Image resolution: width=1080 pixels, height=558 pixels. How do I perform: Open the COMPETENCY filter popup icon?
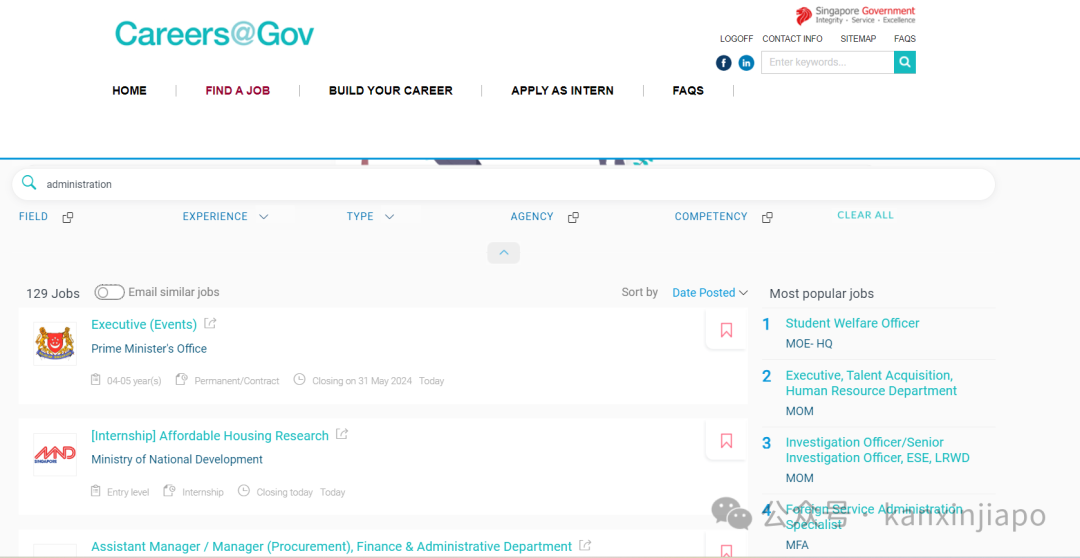pyautogui.click(x=767, y=217)
